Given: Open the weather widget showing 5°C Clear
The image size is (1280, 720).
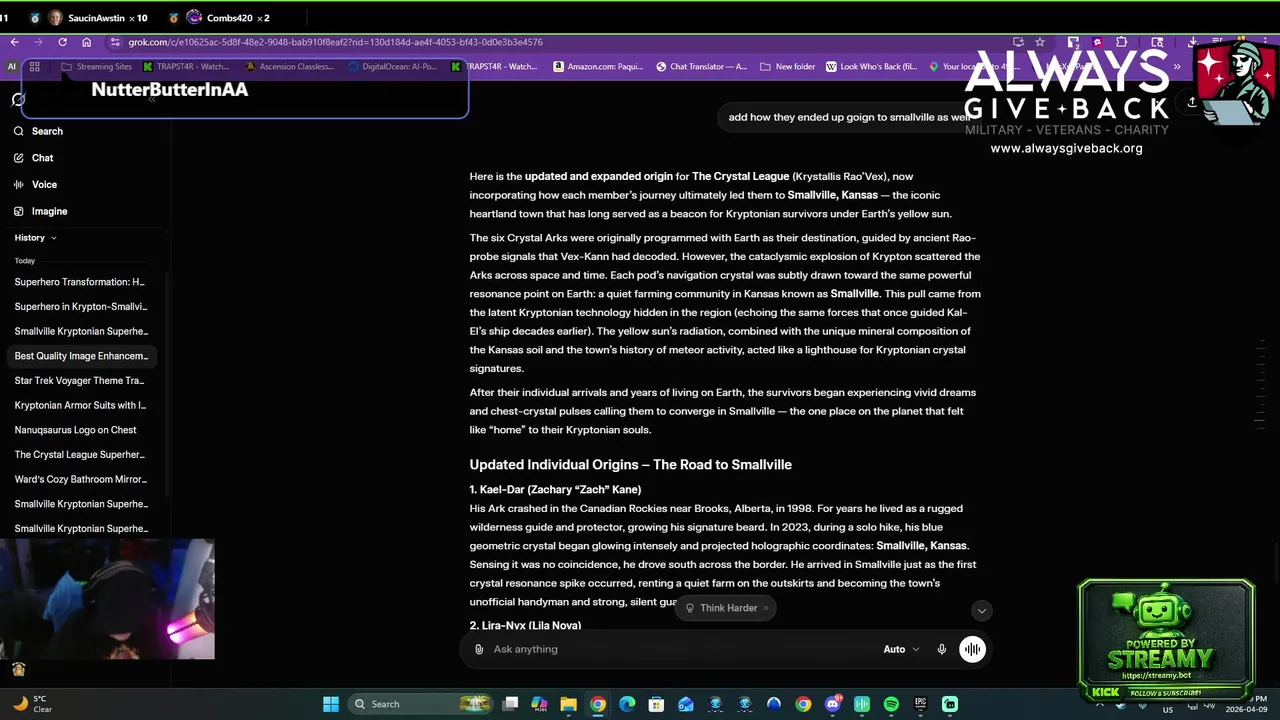Looking at the screenshot, I should pyautogui.click(x=32, y=704).
